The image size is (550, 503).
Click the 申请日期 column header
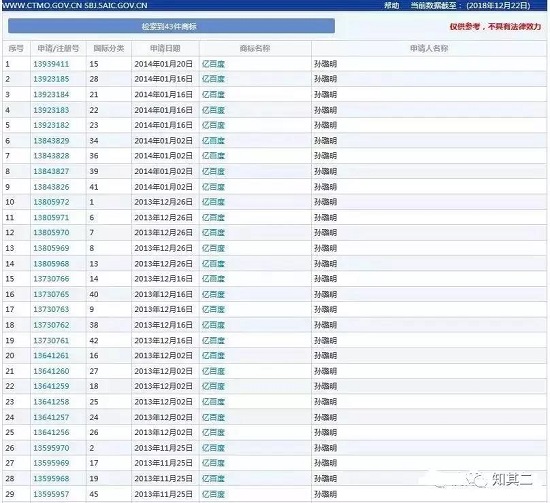(x=165, y=48)
